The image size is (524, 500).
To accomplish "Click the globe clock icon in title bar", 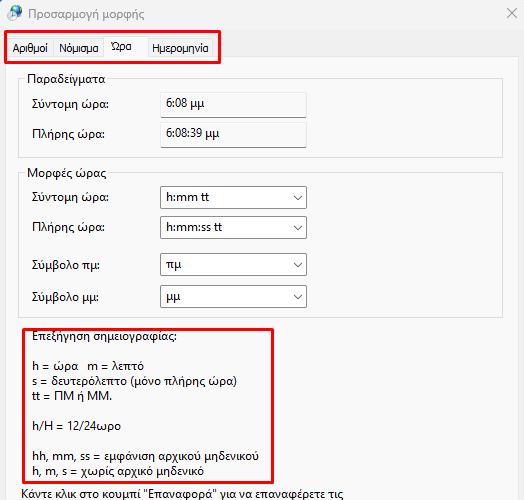I will point(15,13).
